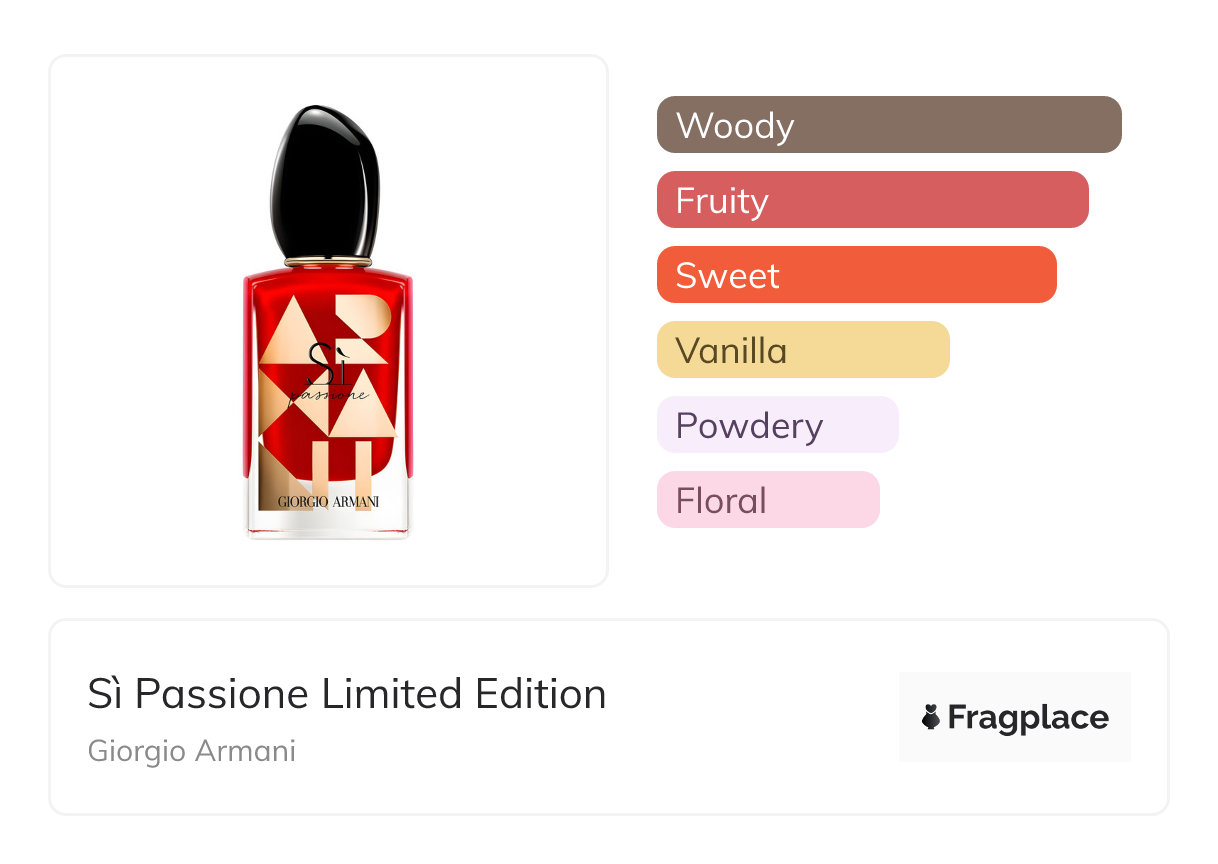1218x864 pixels.
Task: Click the Fragplace perfume bottle logo icon
Action: 931,717
